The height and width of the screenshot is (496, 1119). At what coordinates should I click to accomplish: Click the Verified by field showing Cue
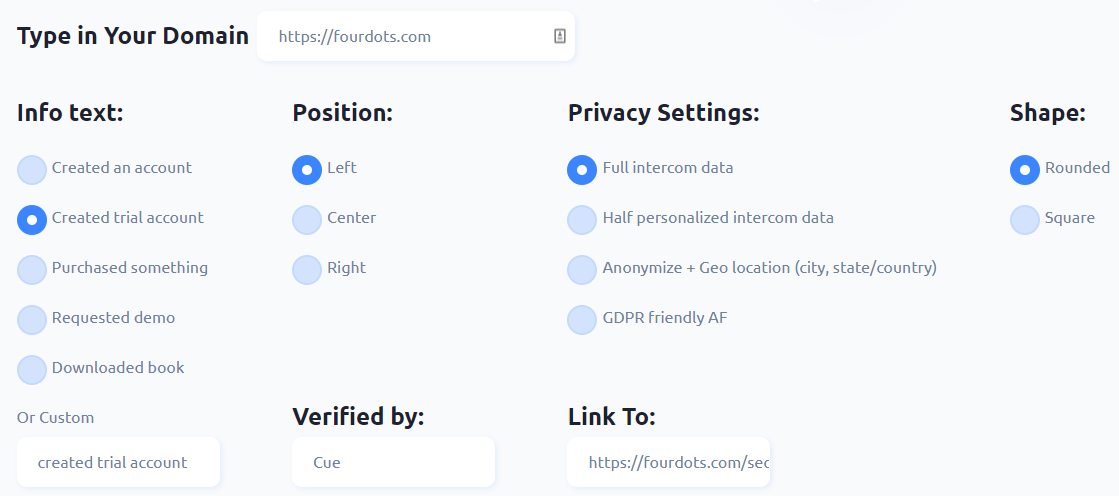pyautogui.click(x=393, y=462)
